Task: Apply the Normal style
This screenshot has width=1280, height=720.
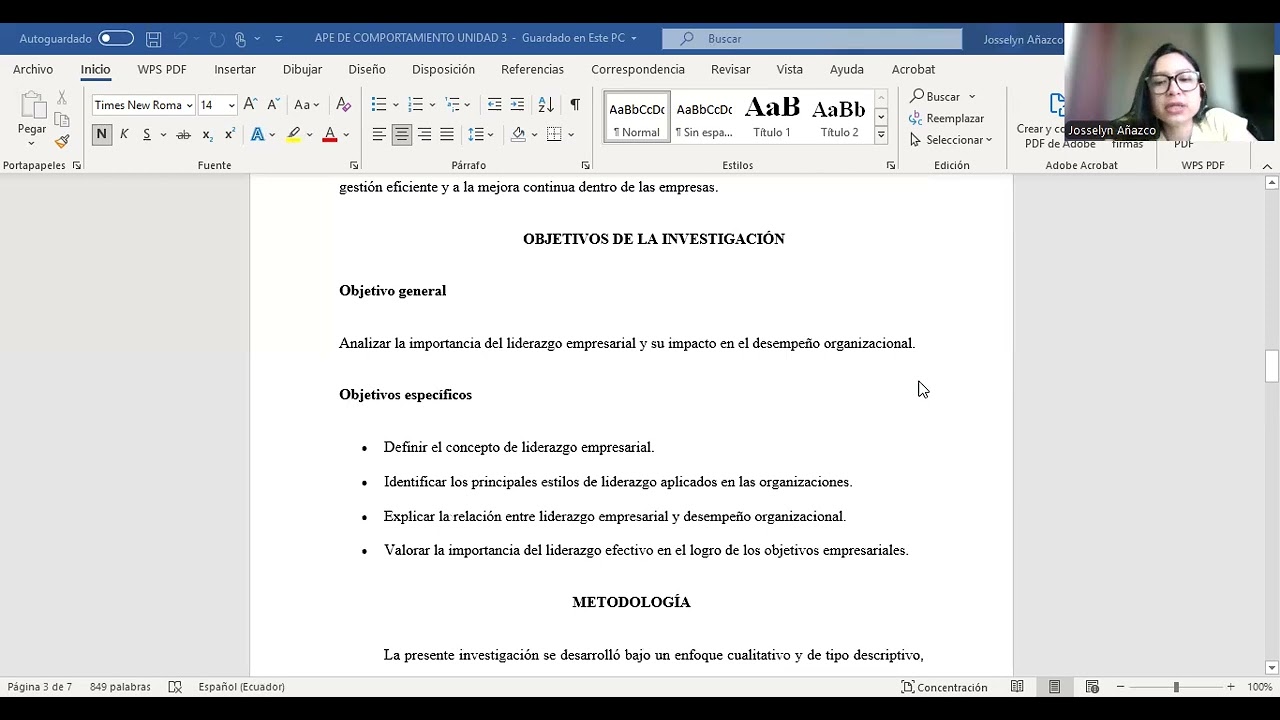Action: [x=637, y=117]
